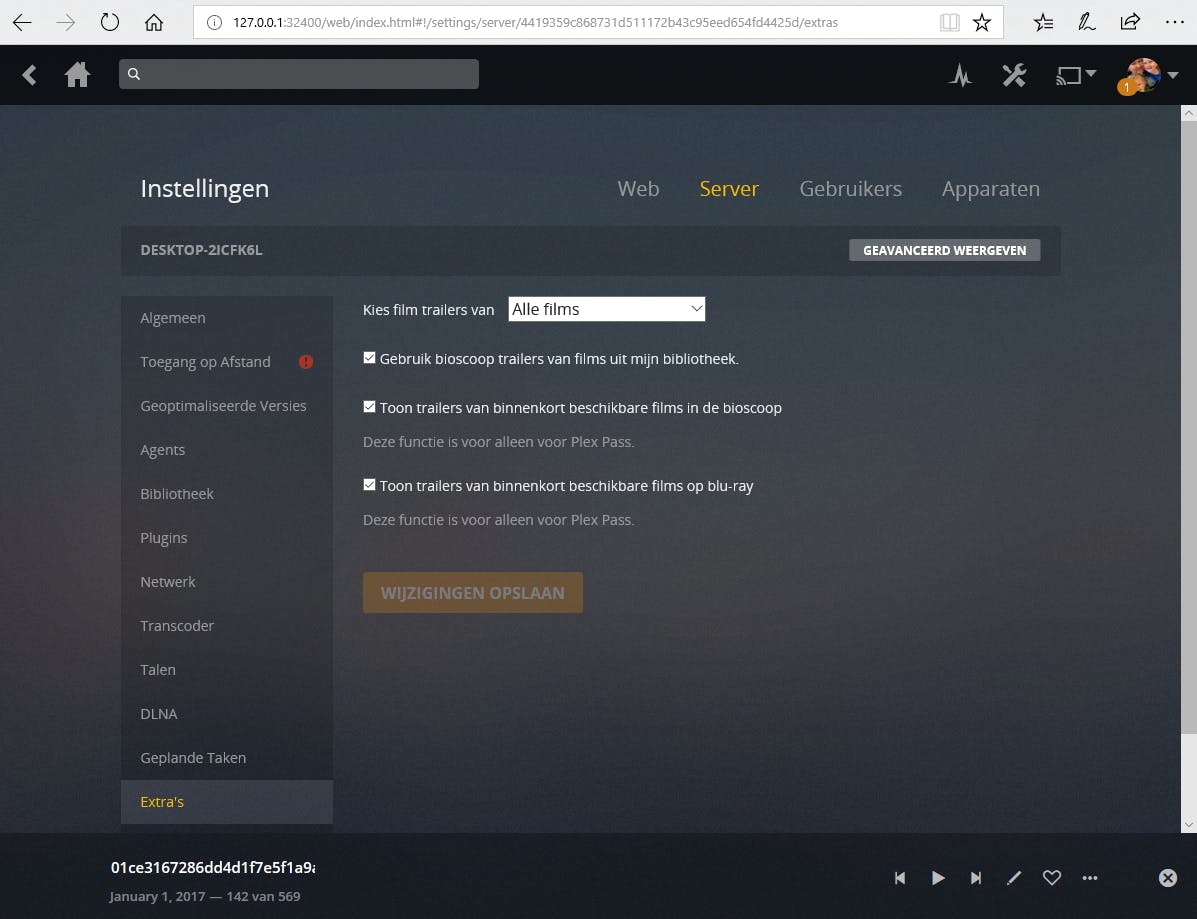
Task: Click the site info icon in address bar
Action: point(215,22)
